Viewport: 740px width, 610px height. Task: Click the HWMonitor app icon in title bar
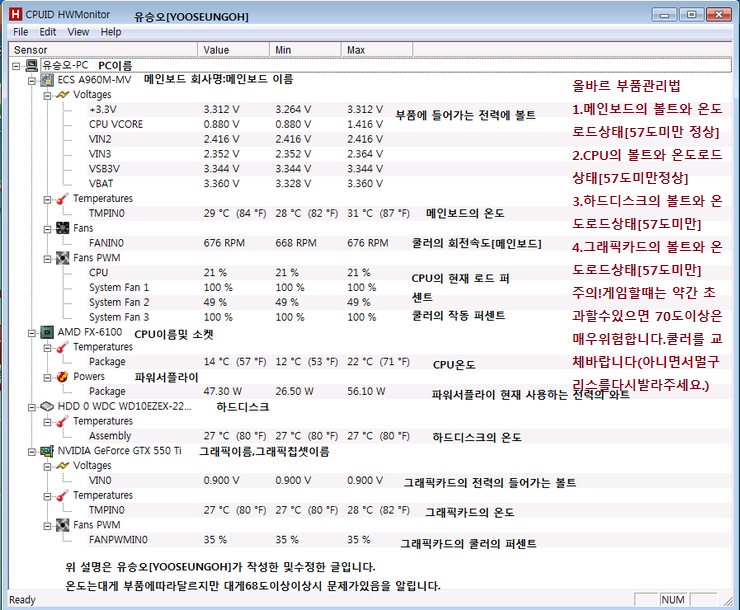16,14
